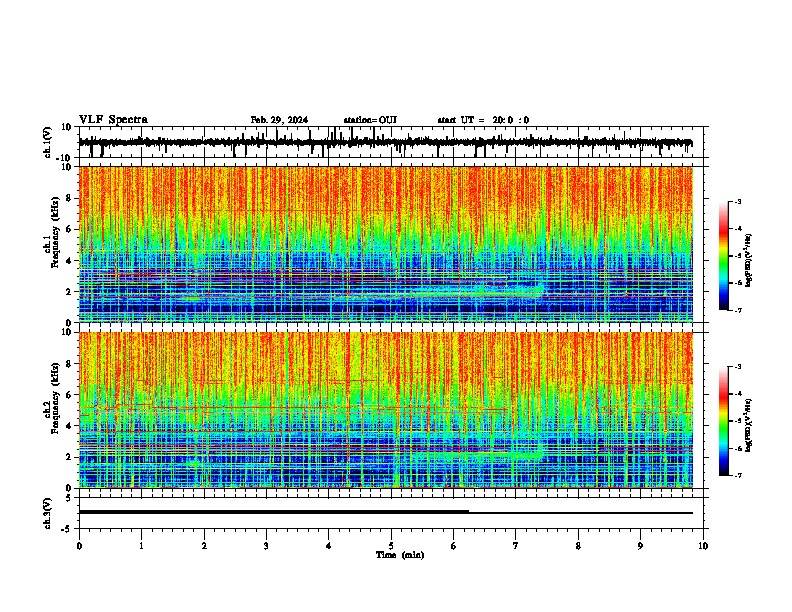Viewport: 792px width, 612px height.
Task: Click the "ch.3(V)" axis label
Action: 48,513
